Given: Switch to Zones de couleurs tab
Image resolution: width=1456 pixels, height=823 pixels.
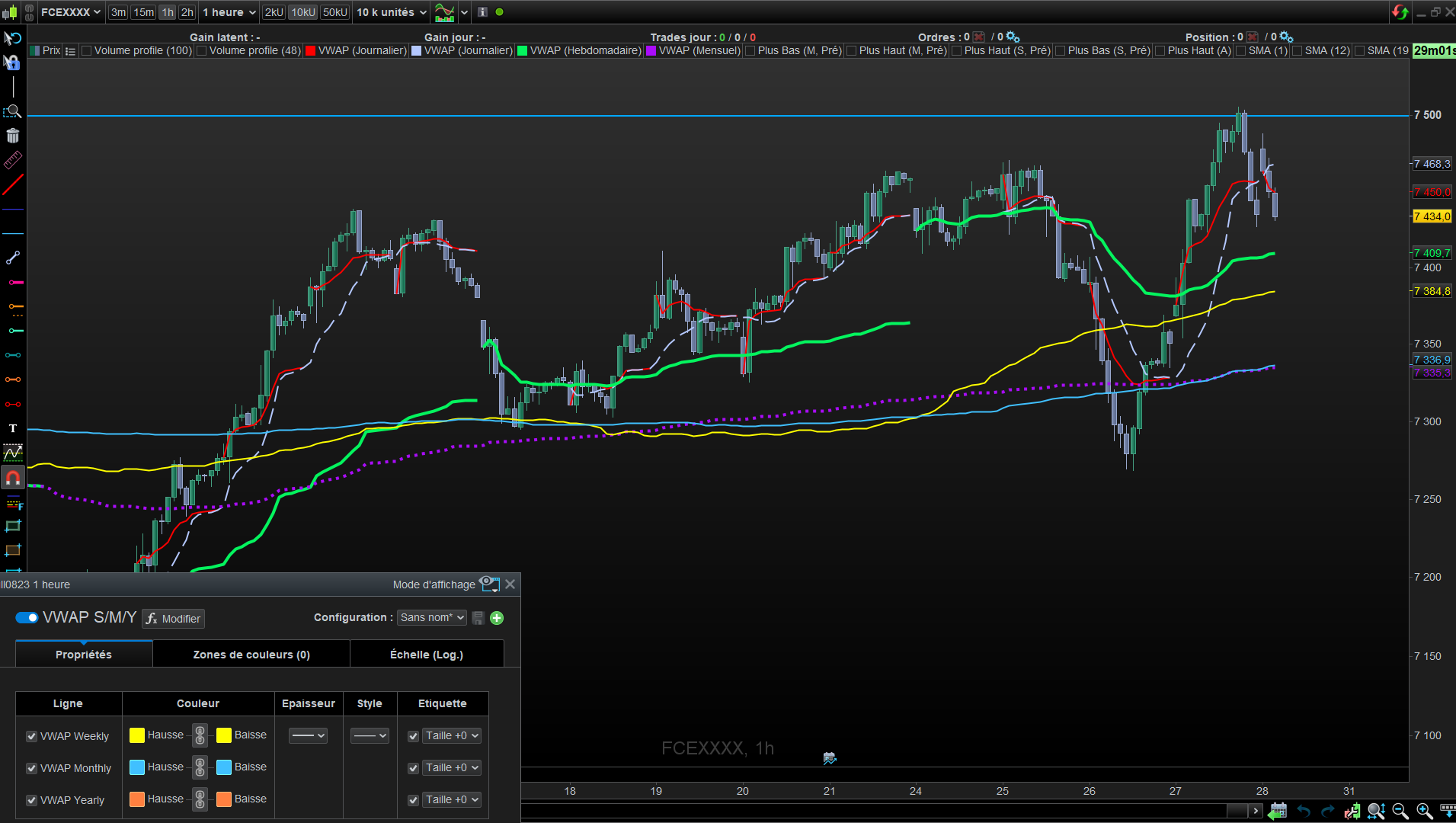Looking at the screenshot, I should pyautogui.click(x=251, y=655).
